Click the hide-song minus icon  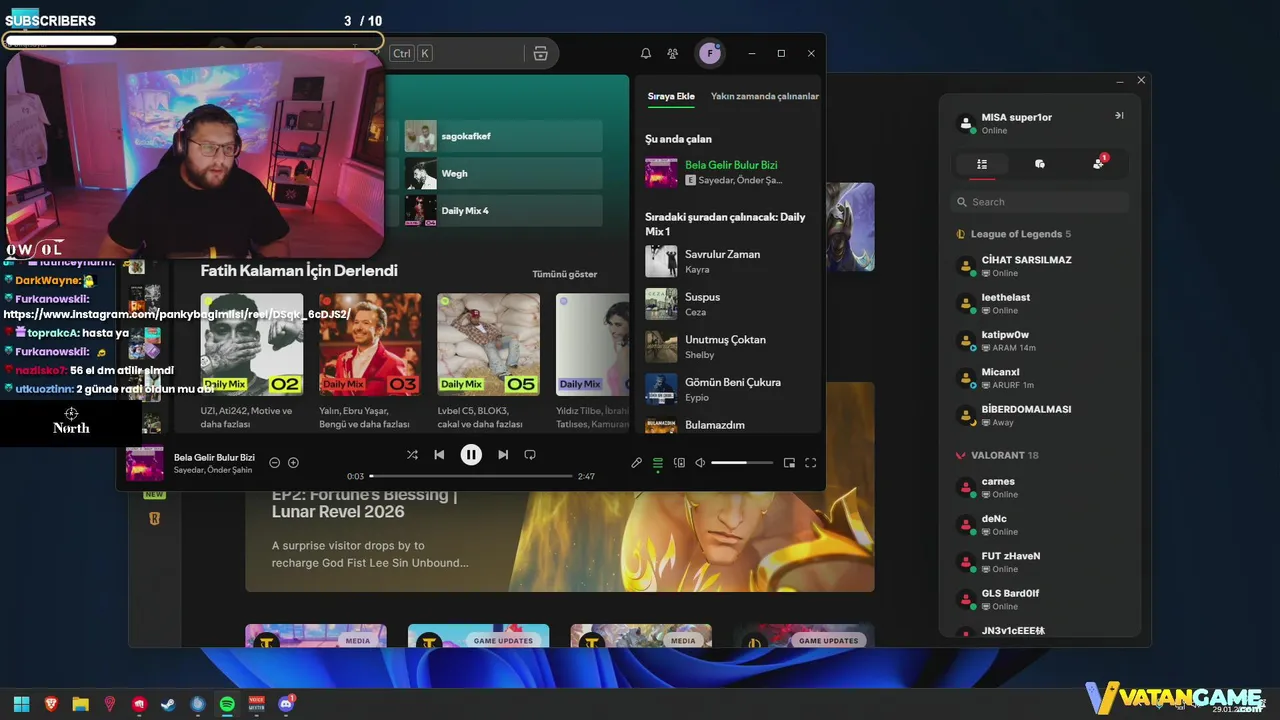(x=274, y=463)
